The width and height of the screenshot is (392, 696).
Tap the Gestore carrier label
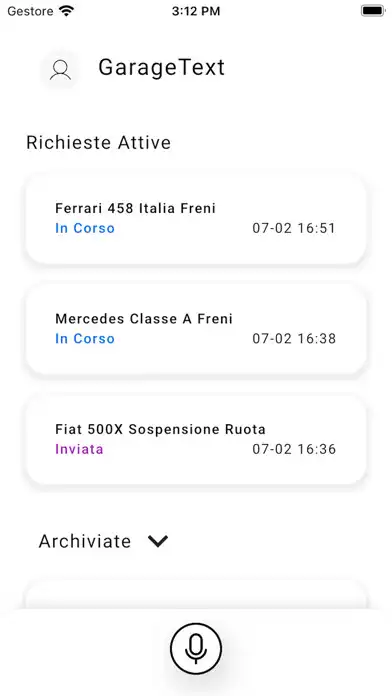[x=30, y=11]
